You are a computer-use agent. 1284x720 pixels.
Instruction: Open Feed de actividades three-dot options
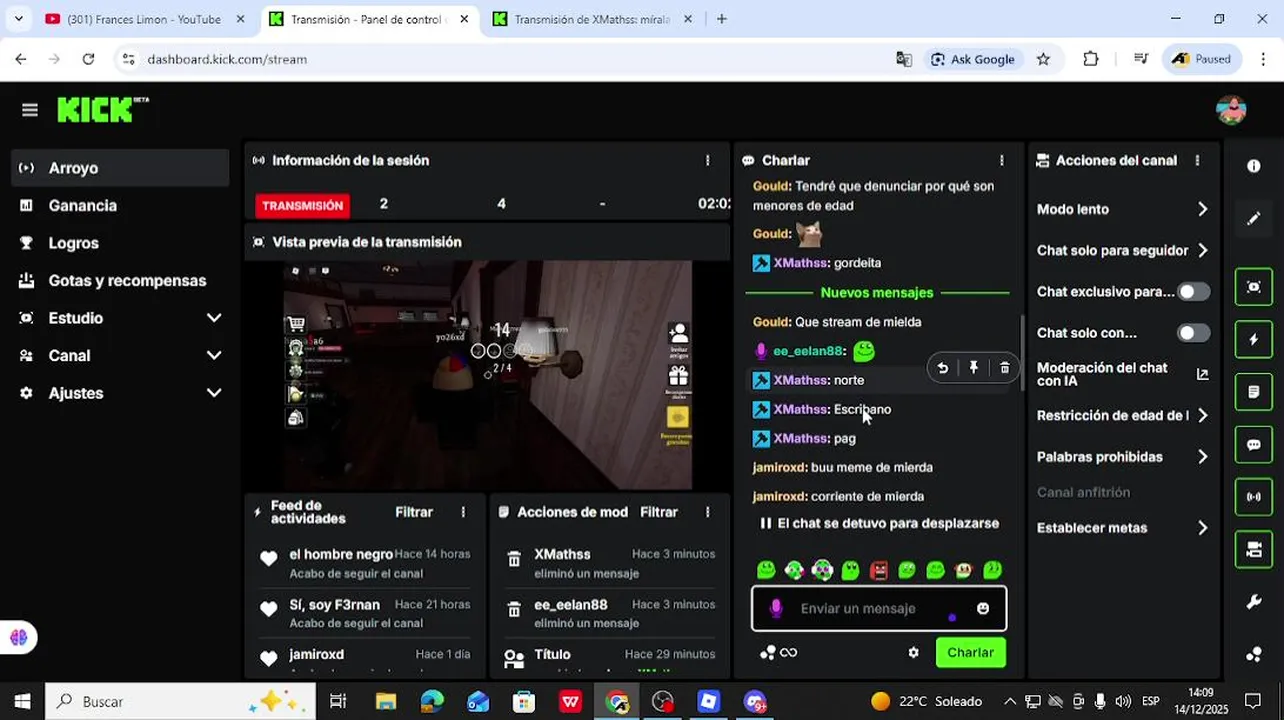click(463, 512)
